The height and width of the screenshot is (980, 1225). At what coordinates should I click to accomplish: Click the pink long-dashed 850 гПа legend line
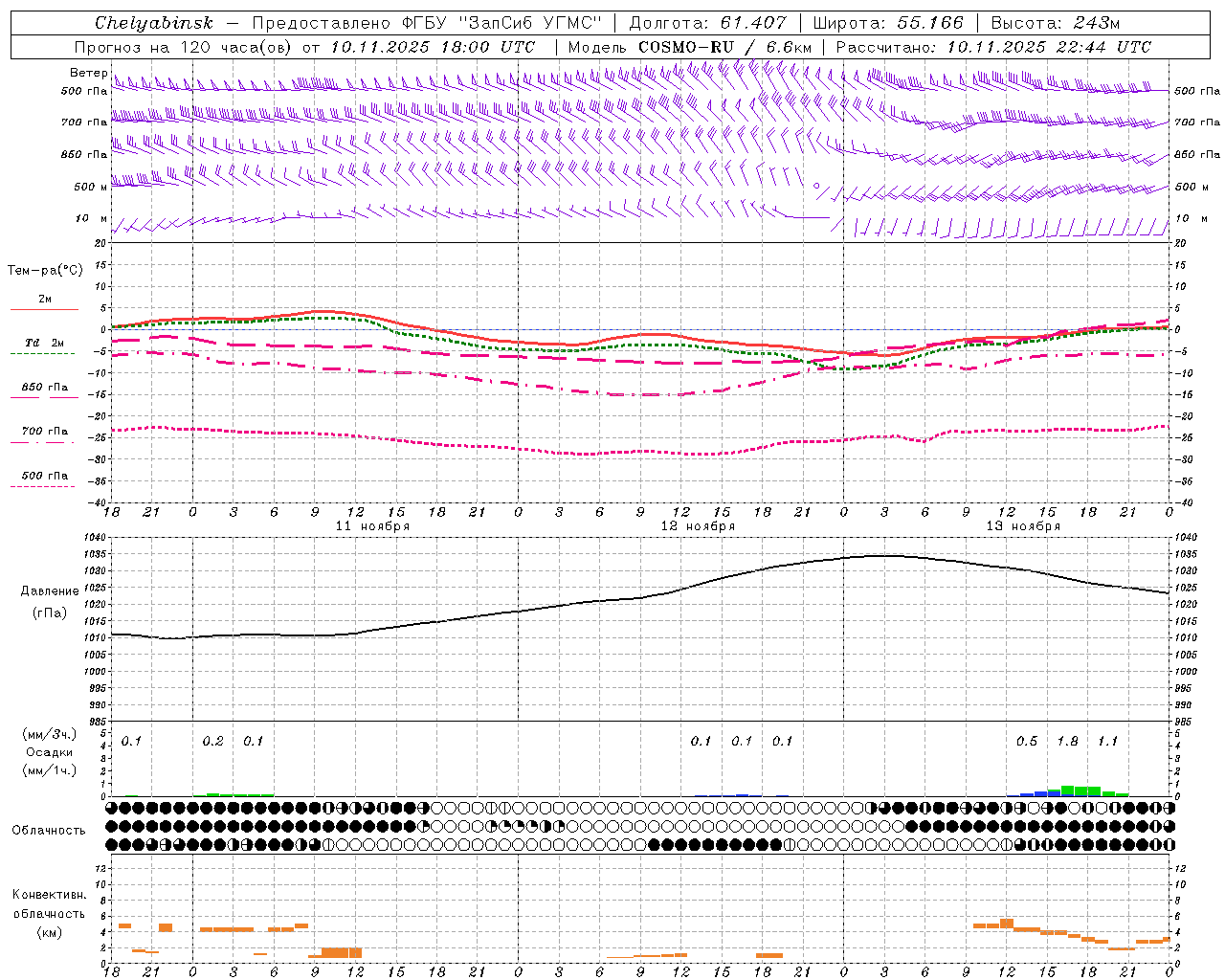point(44,397)
